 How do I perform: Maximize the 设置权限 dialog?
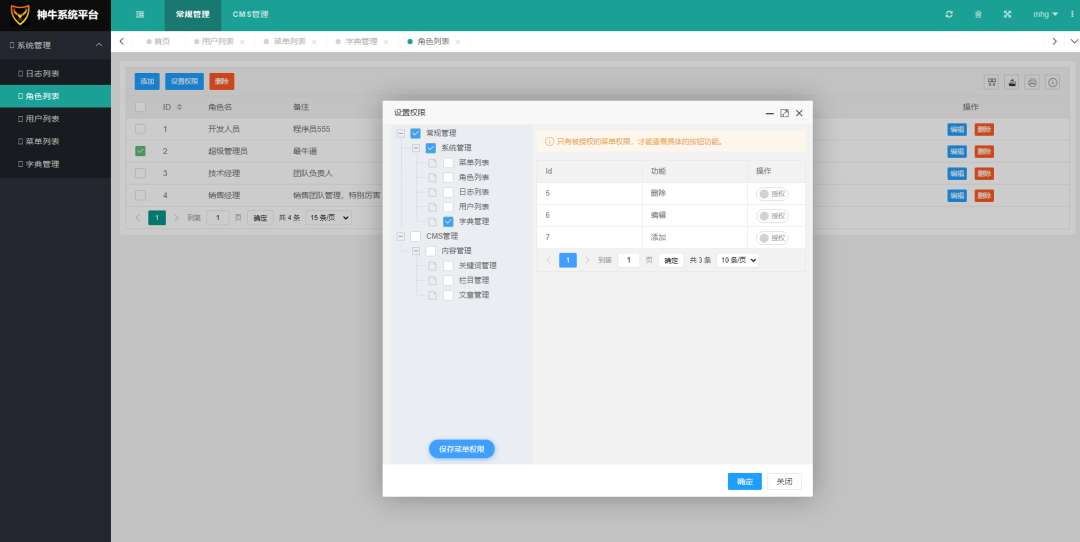point(784,113)
